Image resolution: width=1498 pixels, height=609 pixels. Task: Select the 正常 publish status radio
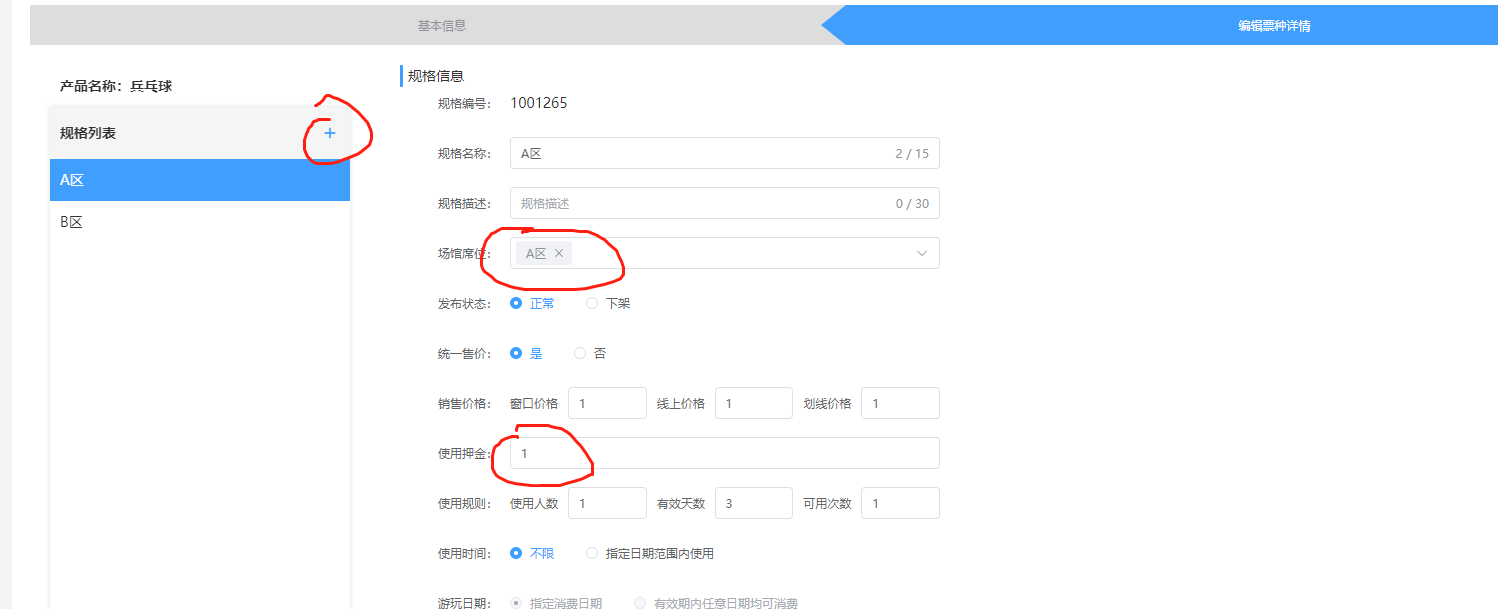[x=516, y=303]
